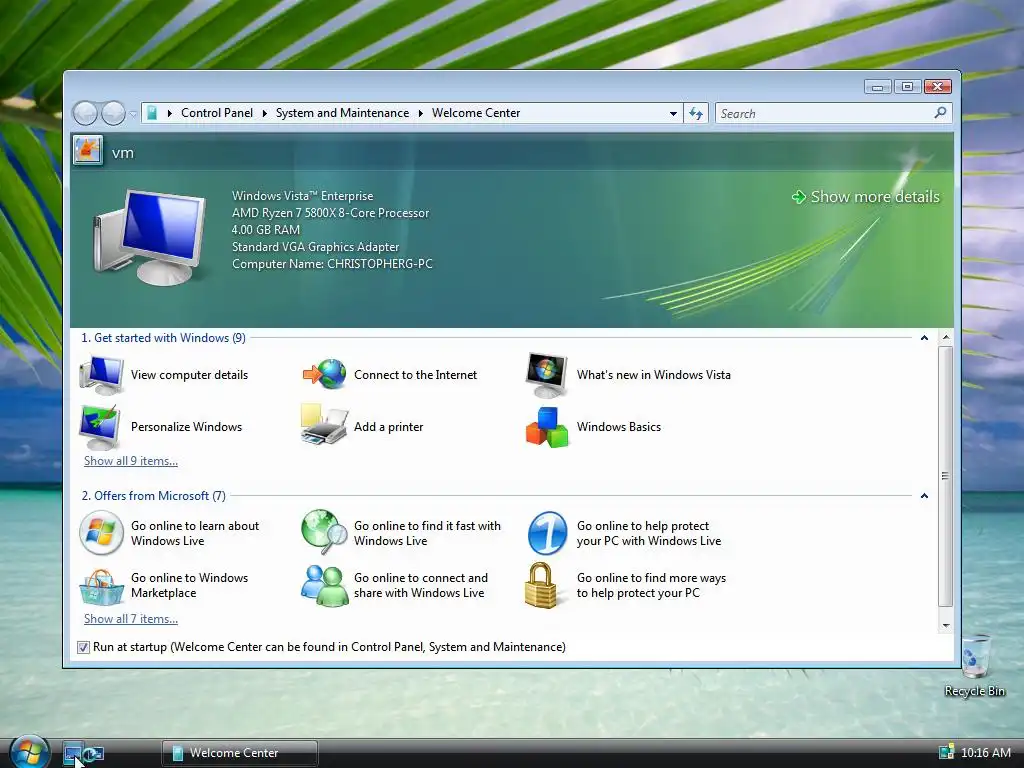Click the system tray network icon
Screen dimensions: 1024x768
pyautogui.click(x=946, y=752)
